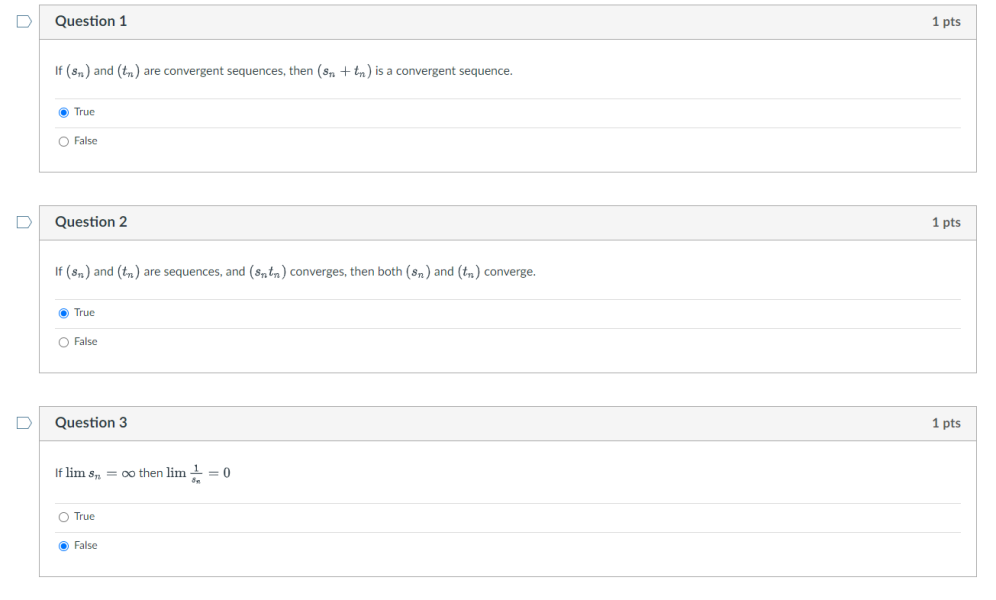This screenshot has width=996, height=600.
Task: Click the limit formula in Question 3
Action: click(142, 472)
